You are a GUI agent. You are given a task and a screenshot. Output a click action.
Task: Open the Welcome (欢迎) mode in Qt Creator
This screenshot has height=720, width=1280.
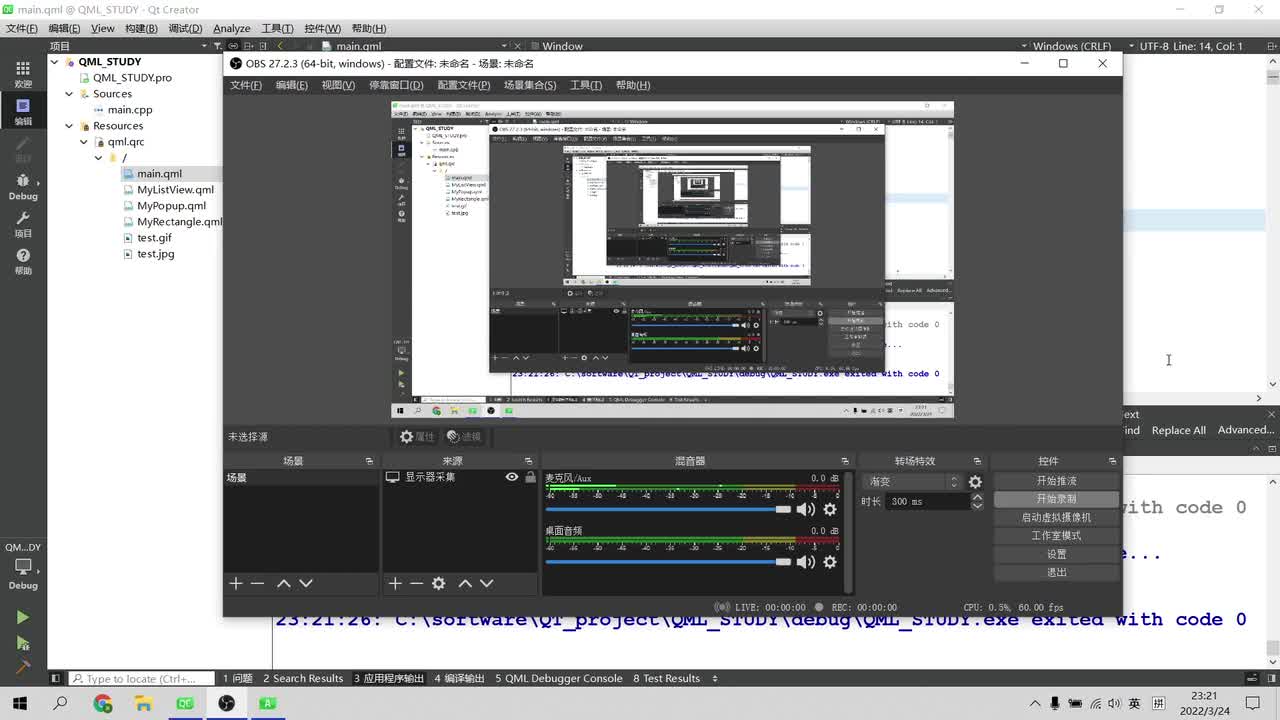click(22, 73)
